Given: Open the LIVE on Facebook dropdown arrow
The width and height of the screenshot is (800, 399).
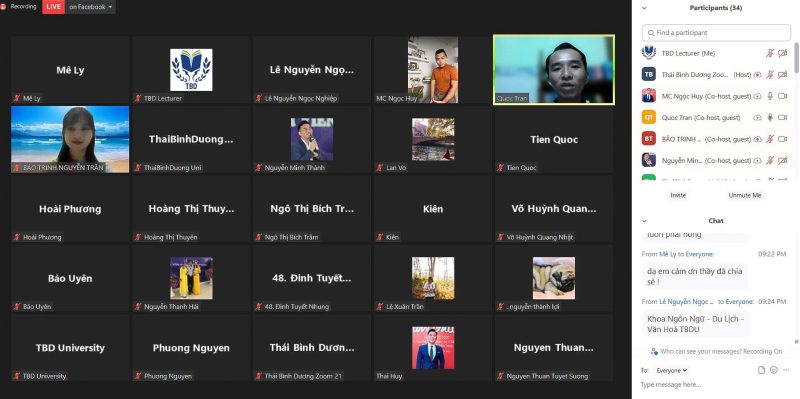Looking at the screenshot, I should pos(110,7).
